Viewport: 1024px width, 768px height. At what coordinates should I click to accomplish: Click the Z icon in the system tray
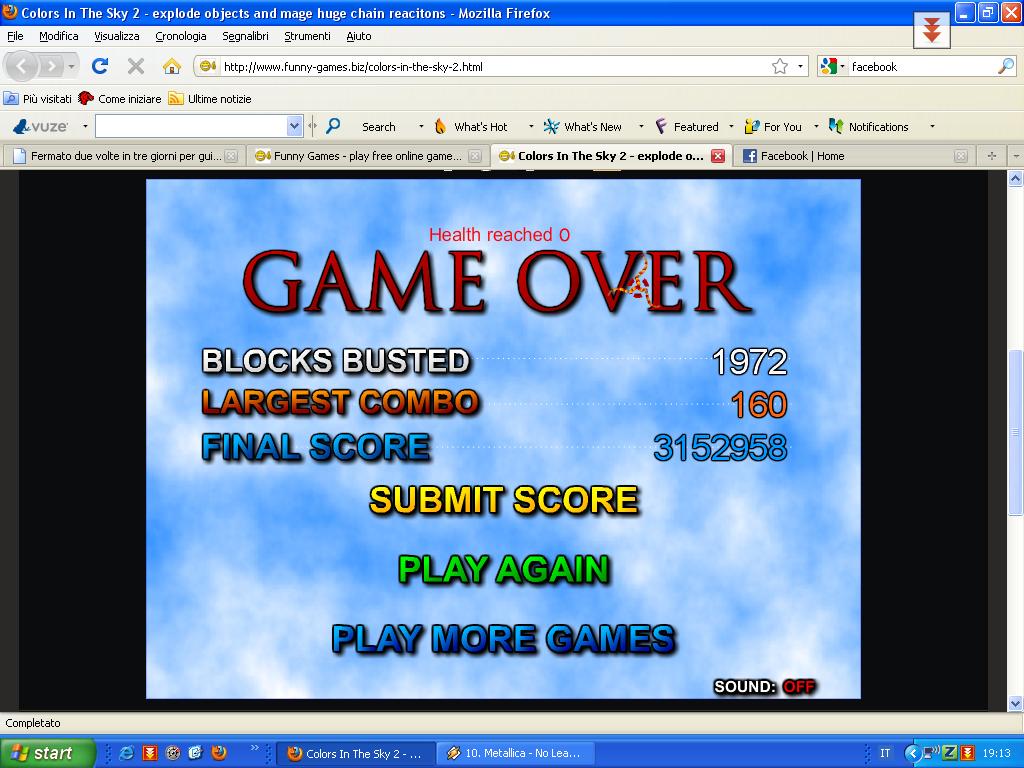click(x=950, y=753)
